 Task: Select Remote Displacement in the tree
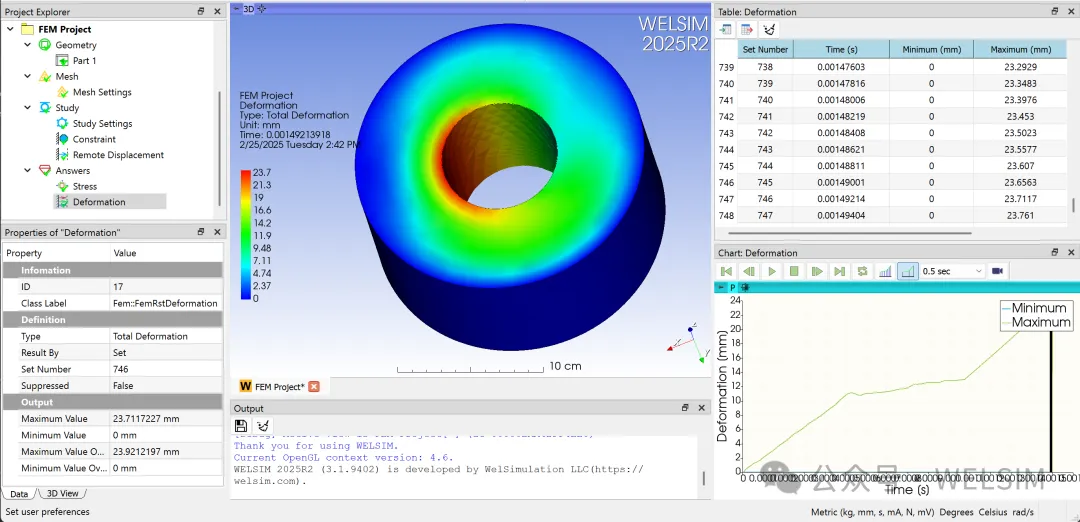118,155
